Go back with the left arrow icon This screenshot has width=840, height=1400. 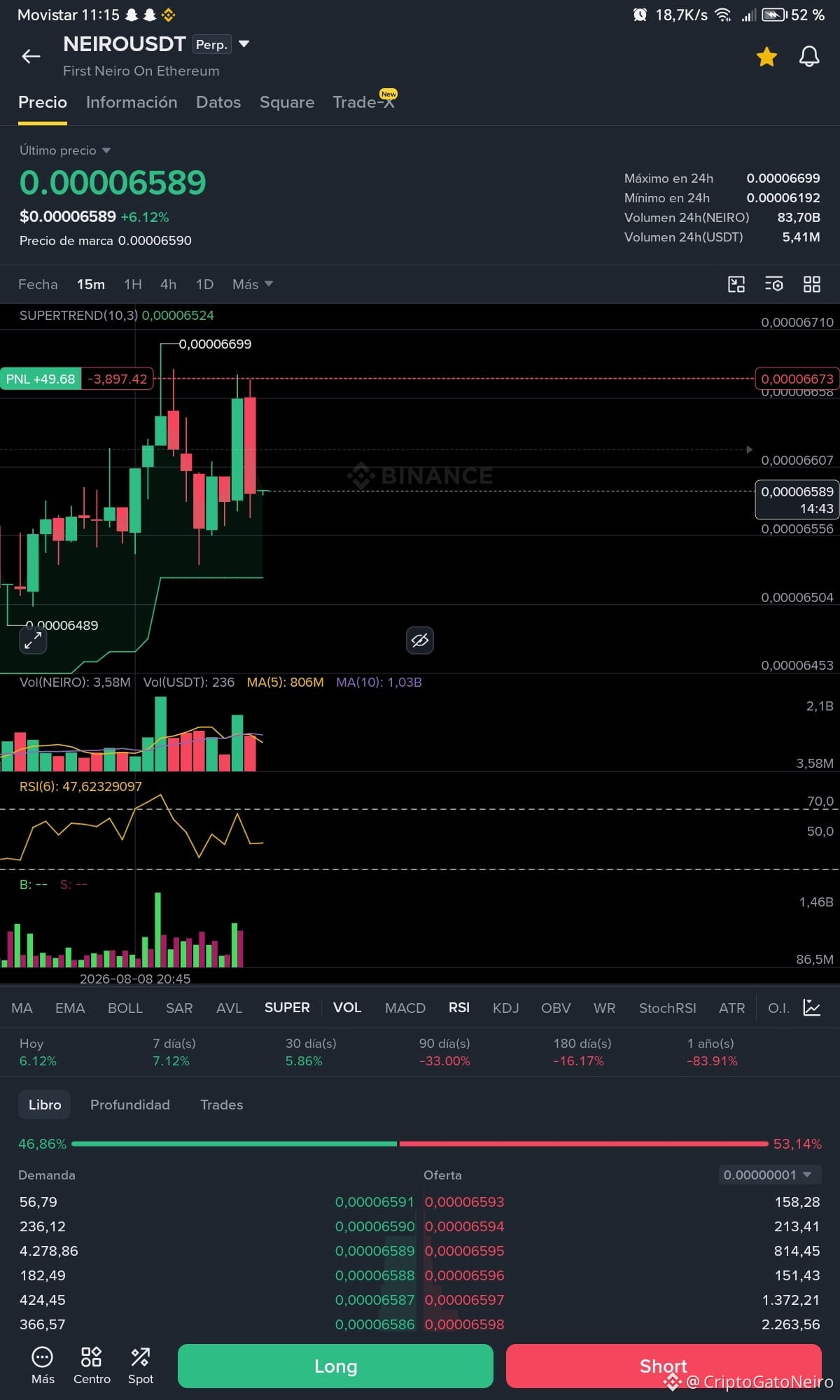coord(31,57)
